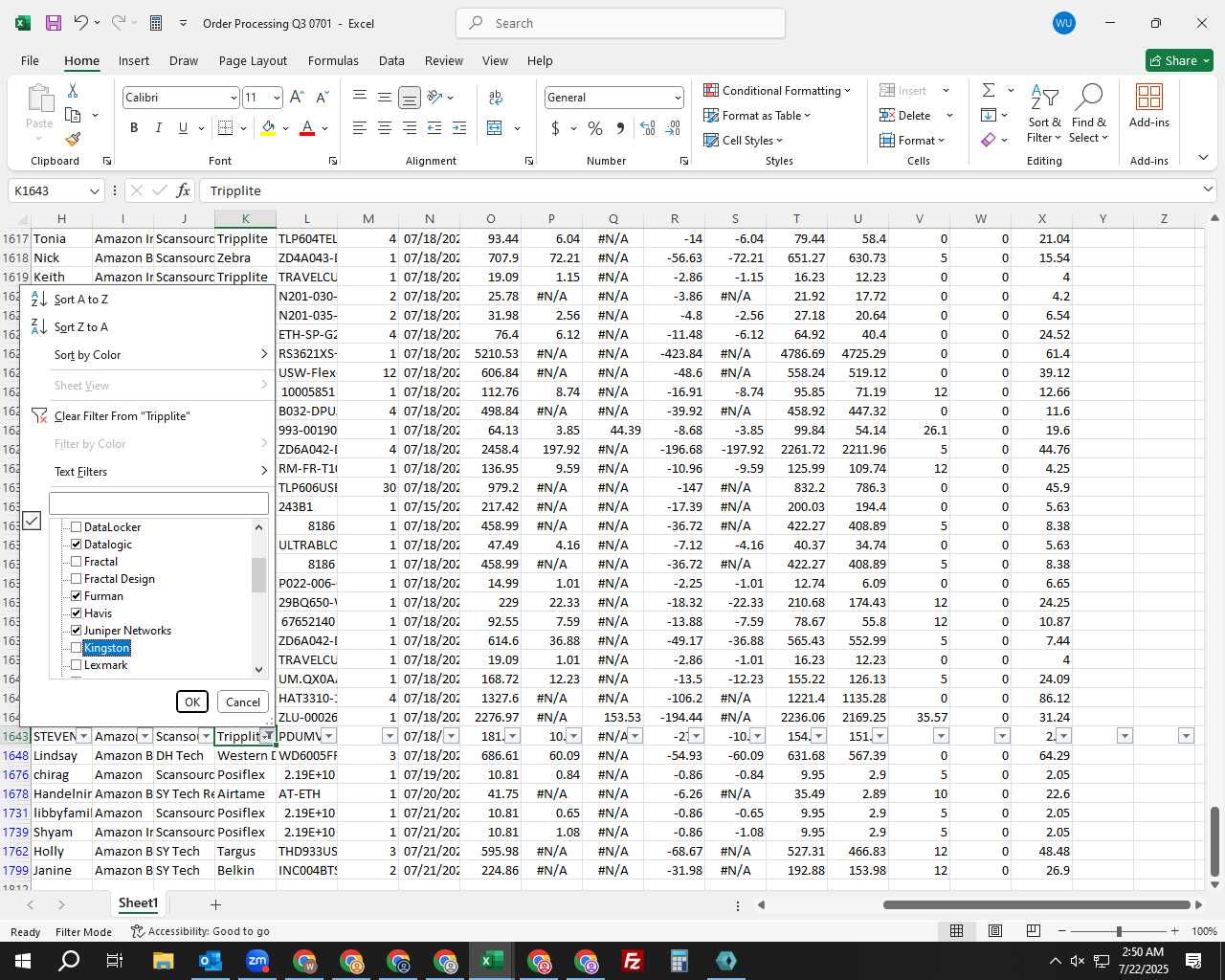The height and width of the screenshot is (980, 1225).
Task: Click the Share button
Action: click(1179, 60)
